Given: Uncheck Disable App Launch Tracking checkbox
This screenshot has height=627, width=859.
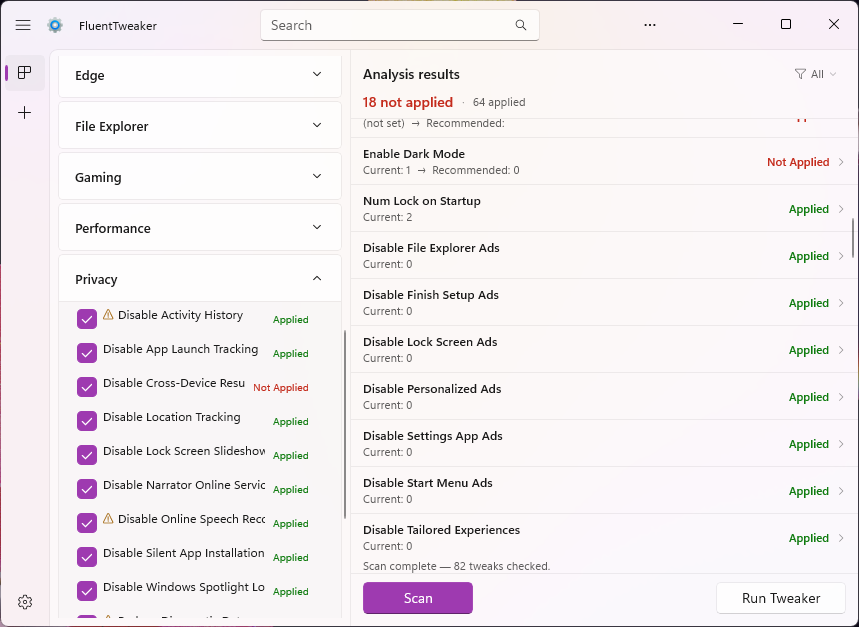Looking at the screenshot, I should pos(87,353).
